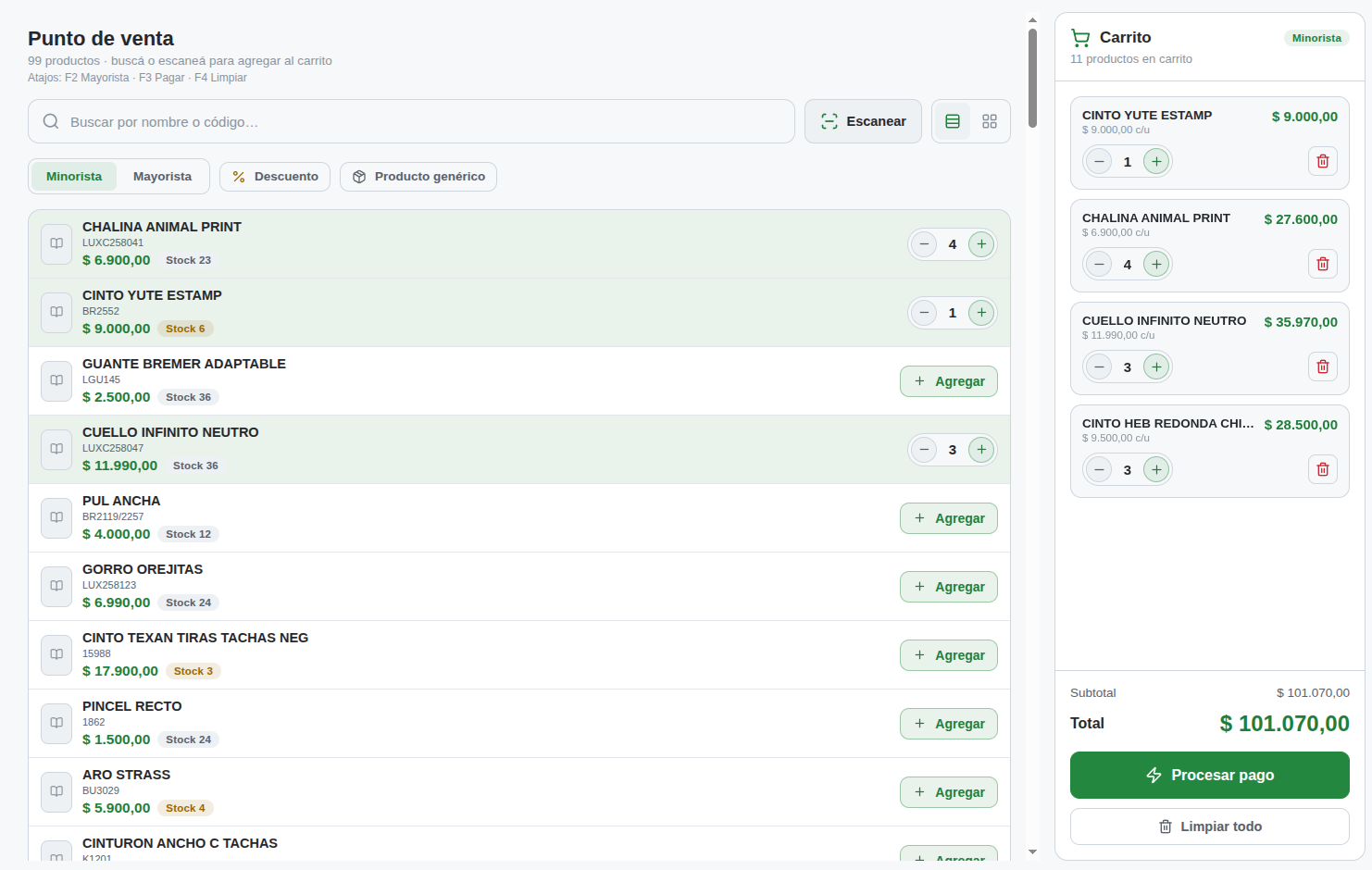This screenshot has width=1372, height=870.
Task: Select Mayorista pricing mode
Action: pyautogui.click(x=162, y=177)
